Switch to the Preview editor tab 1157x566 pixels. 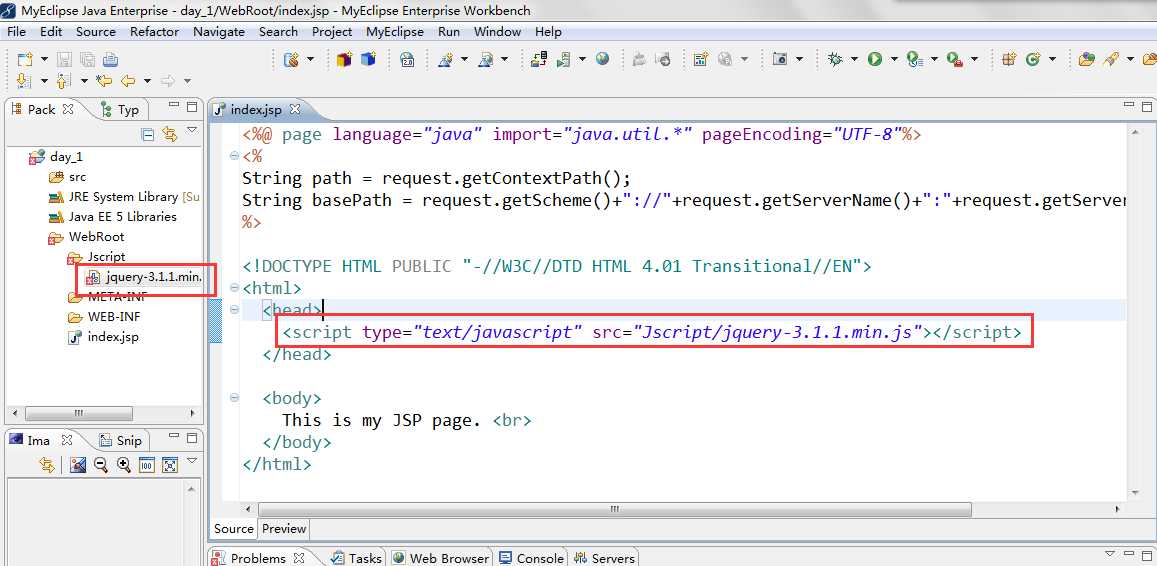click(x=284, y=528)
